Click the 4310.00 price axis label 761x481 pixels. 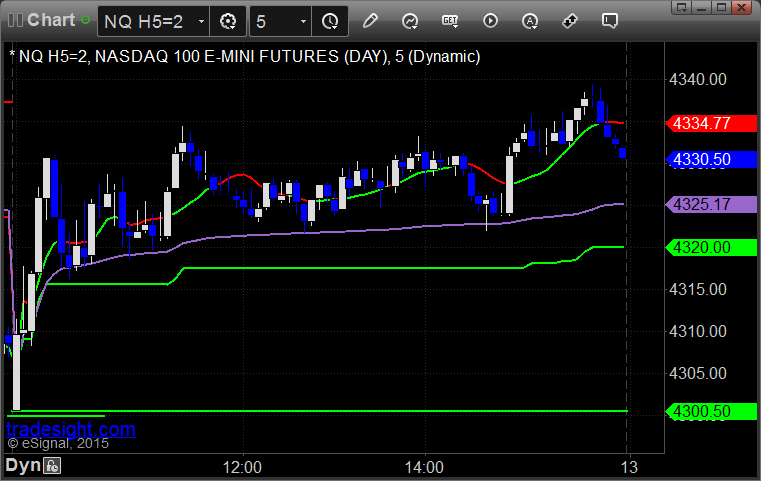[698, 332]
